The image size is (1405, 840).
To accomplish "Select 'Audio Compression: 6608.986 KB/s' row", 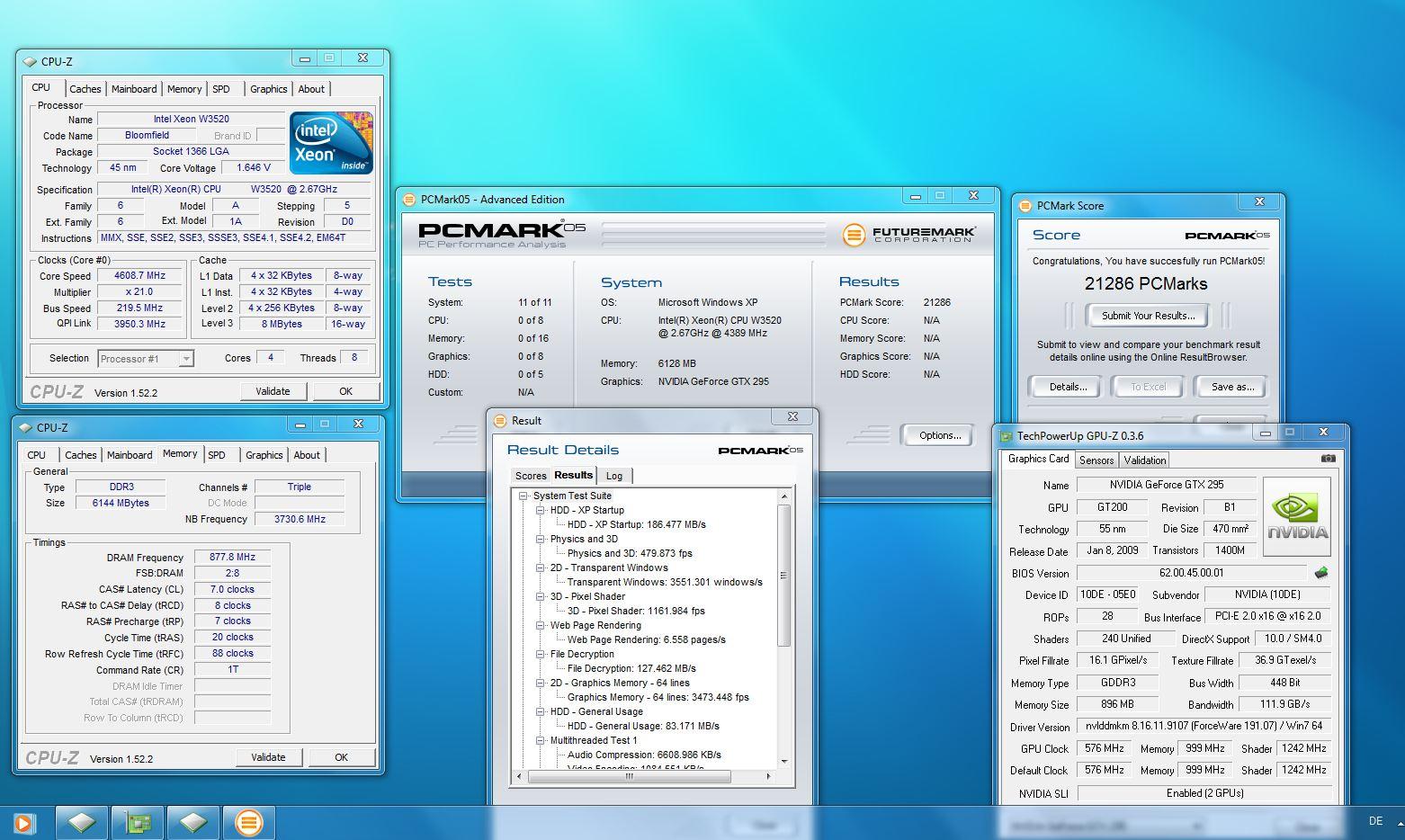I will click(644, 755).
